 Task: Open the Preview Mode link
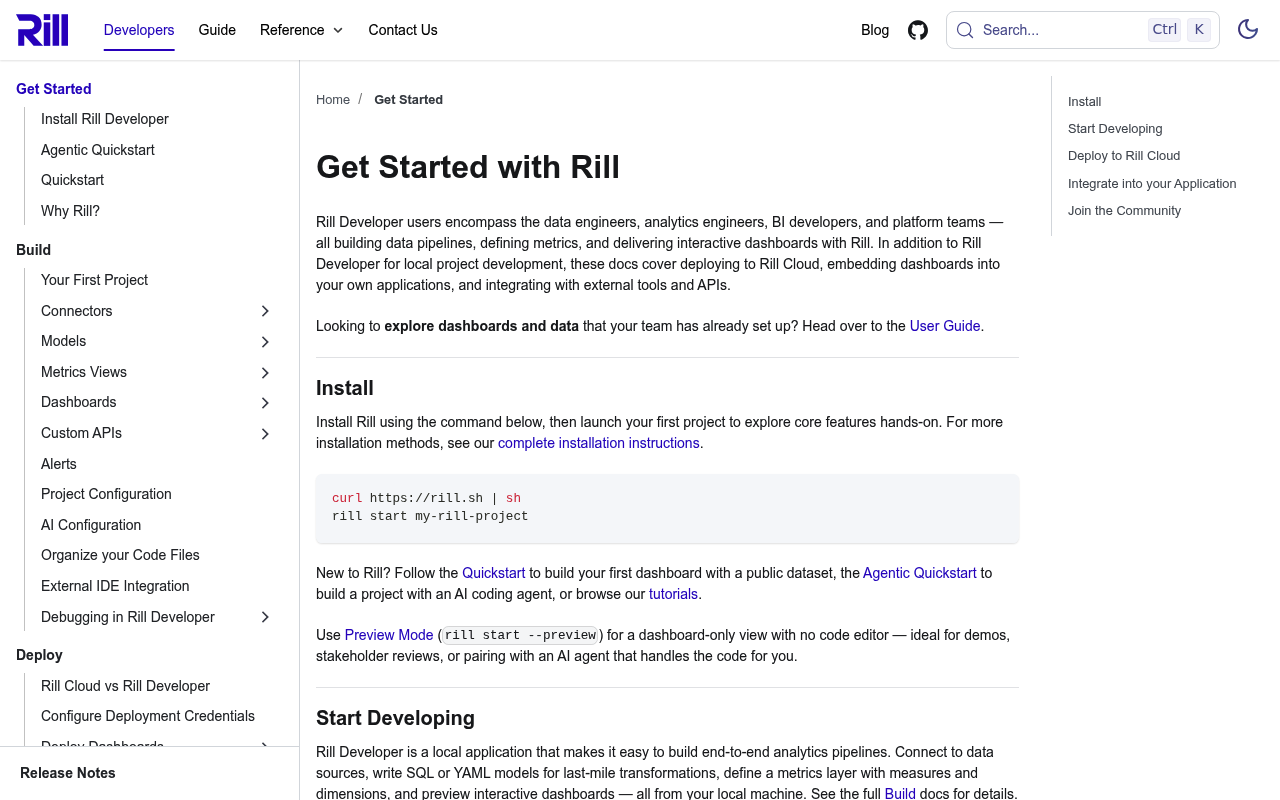click(389, 635)
